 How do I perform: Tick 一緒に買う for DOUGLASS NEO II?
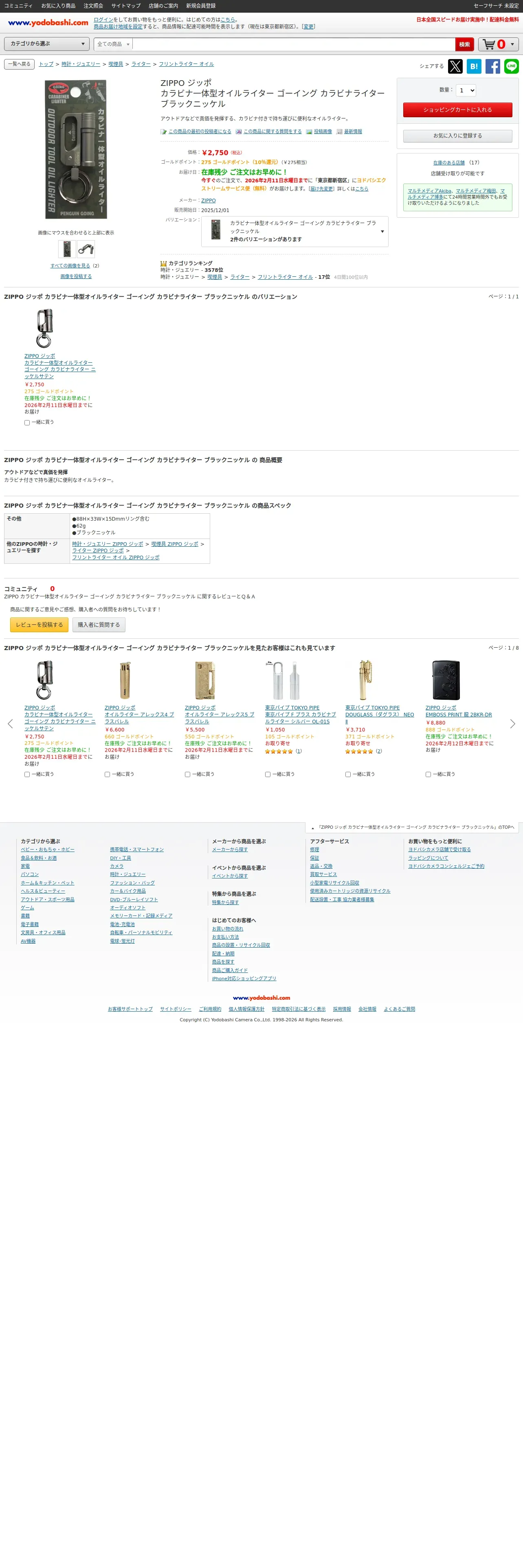[348, 774]
